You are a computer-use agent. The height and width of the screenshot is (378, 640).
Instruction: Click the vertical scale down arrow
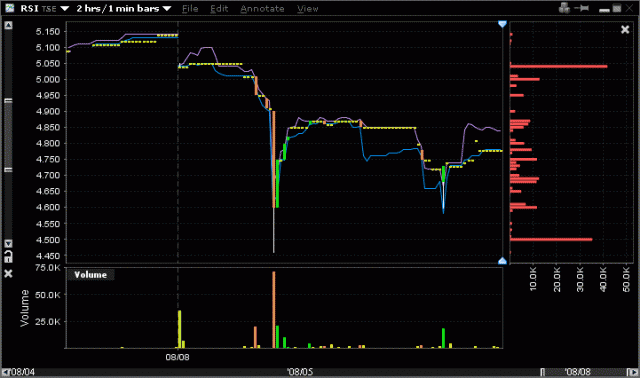point(8,244)
